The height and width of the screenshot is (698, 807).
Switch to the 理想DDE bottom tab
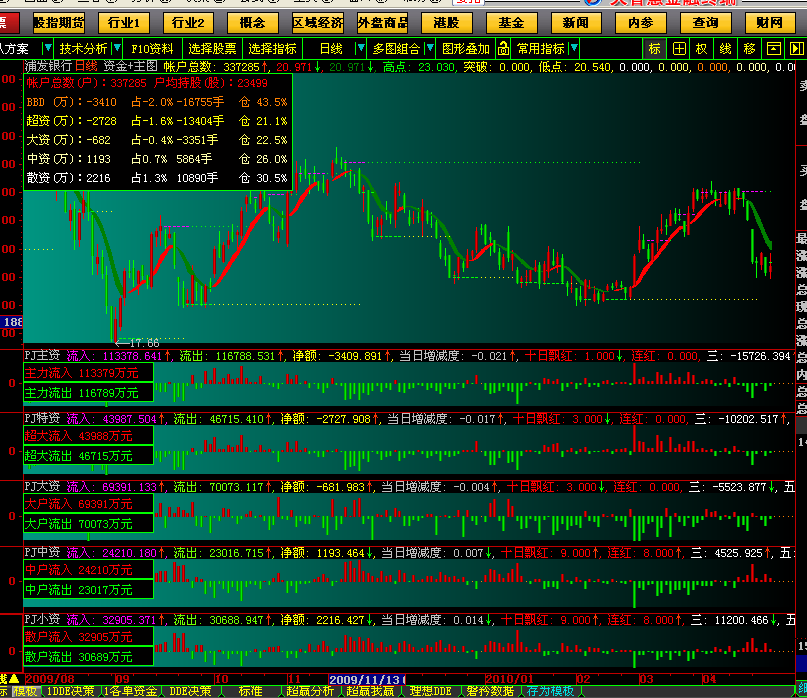(431, 691)
